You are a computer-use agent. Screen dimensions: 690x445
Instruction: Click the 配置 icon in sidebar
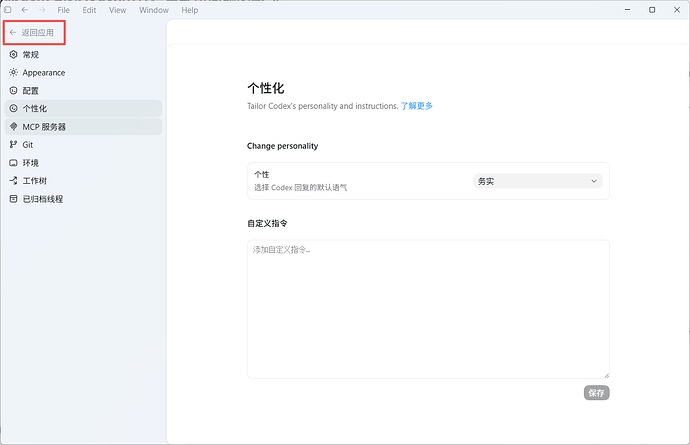point(14,91)
